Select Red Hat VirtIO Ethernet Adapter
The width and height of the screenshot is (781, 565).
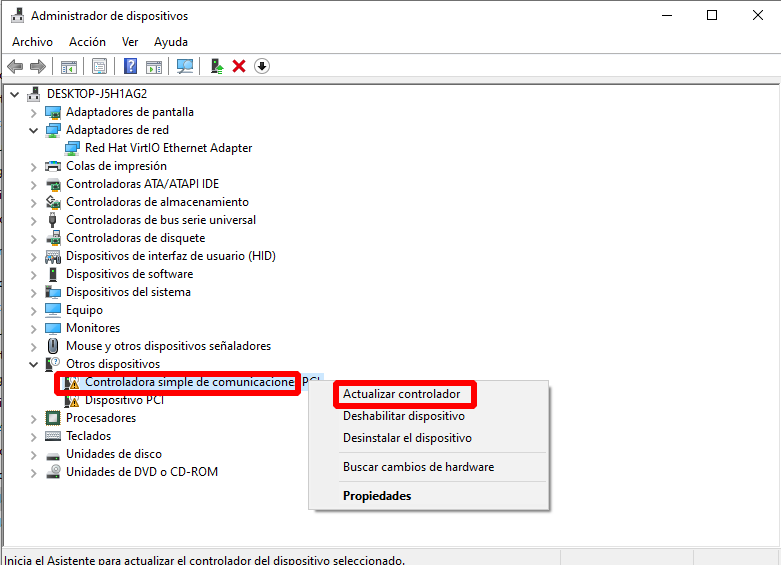pos(168,148)
